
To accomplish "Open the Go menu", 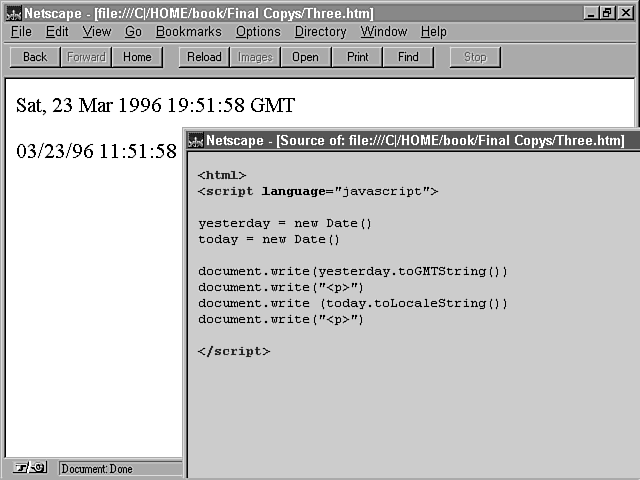I will [x=133, y=32].
